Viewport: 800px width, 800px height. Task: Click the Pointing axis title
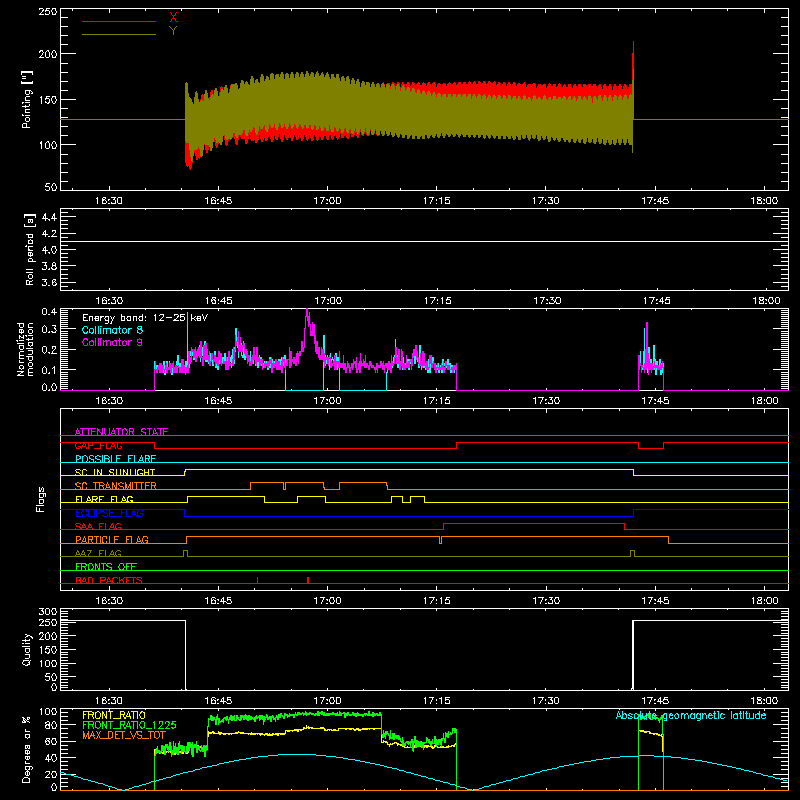coord(26,99)
